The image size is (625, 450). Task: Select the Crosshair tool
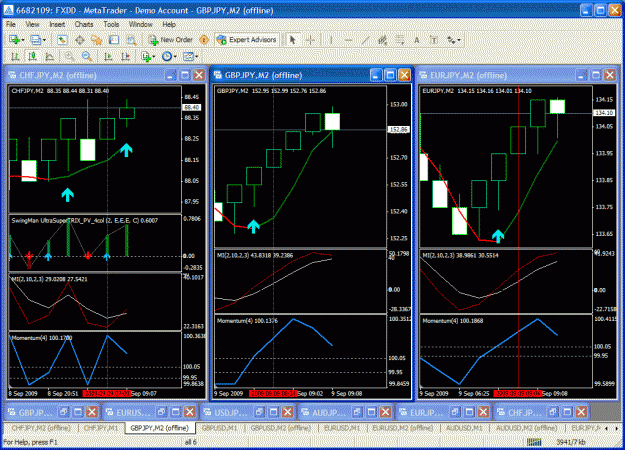(x=310, y=40)
